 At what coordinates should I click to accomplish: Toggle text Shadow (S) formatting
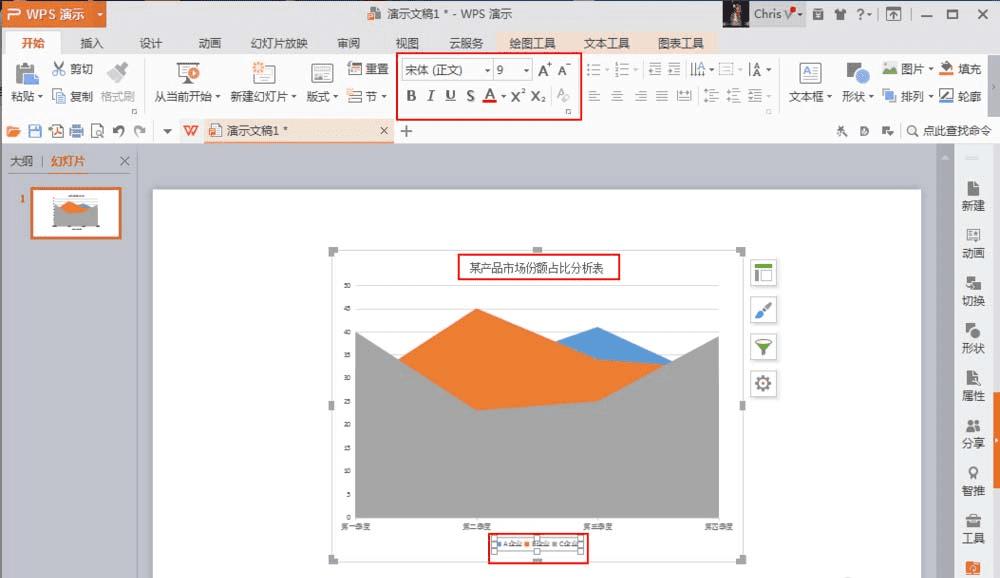(x=470, y=96)
